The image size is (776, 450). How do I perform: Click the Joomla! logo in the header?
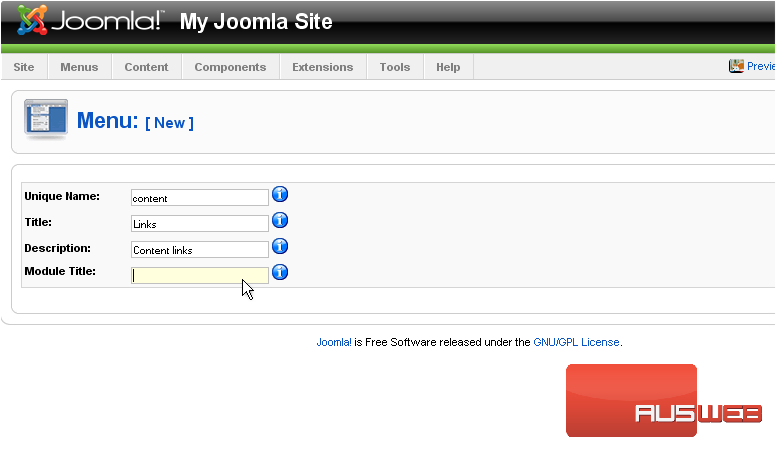[90, 21]
